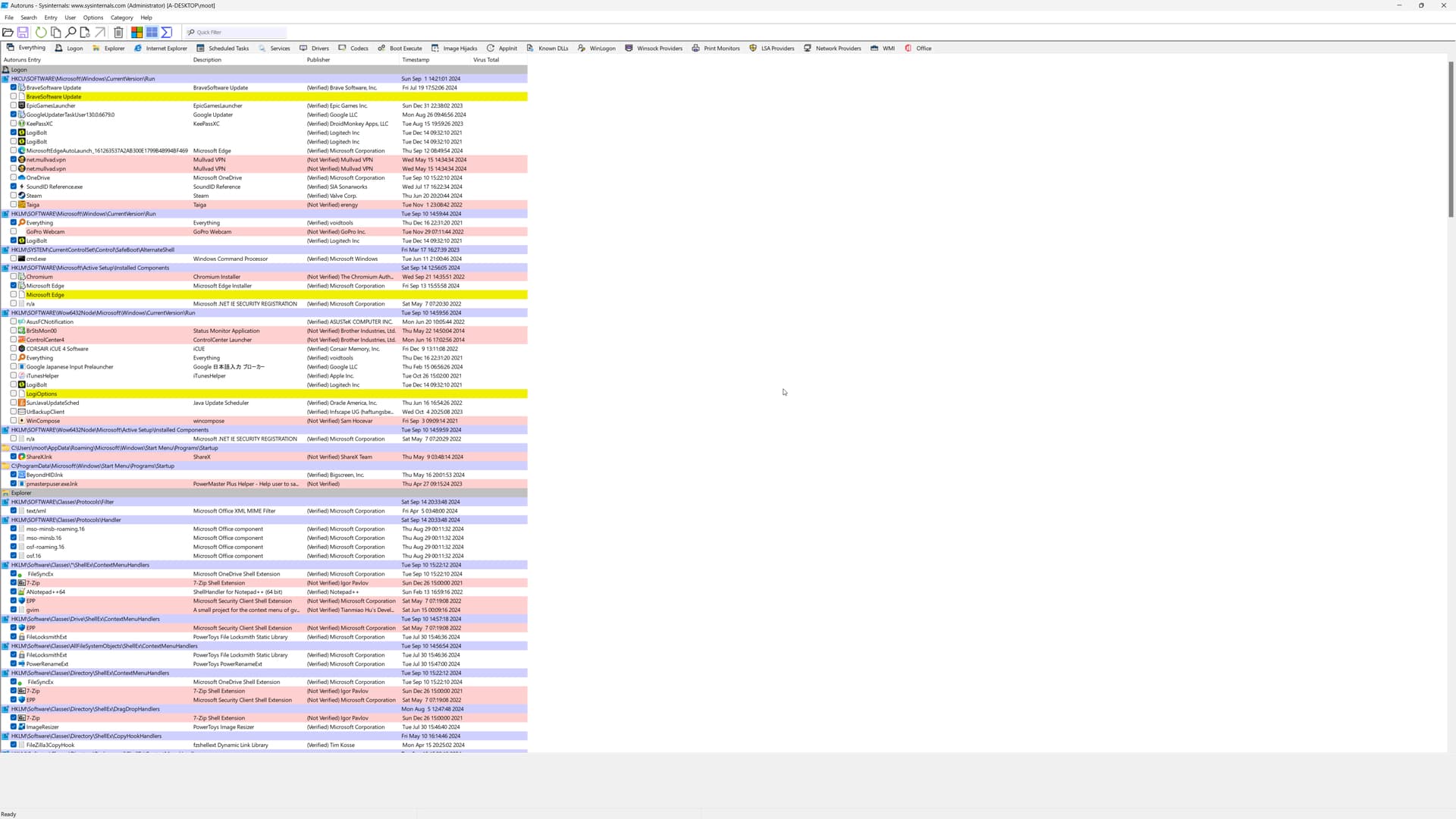The width and height of the screenshot is (1456, 819).
Task: Click the Sigma VirusTotal toolbar icon
Action: pyautogui.click(x=167, y=33)
